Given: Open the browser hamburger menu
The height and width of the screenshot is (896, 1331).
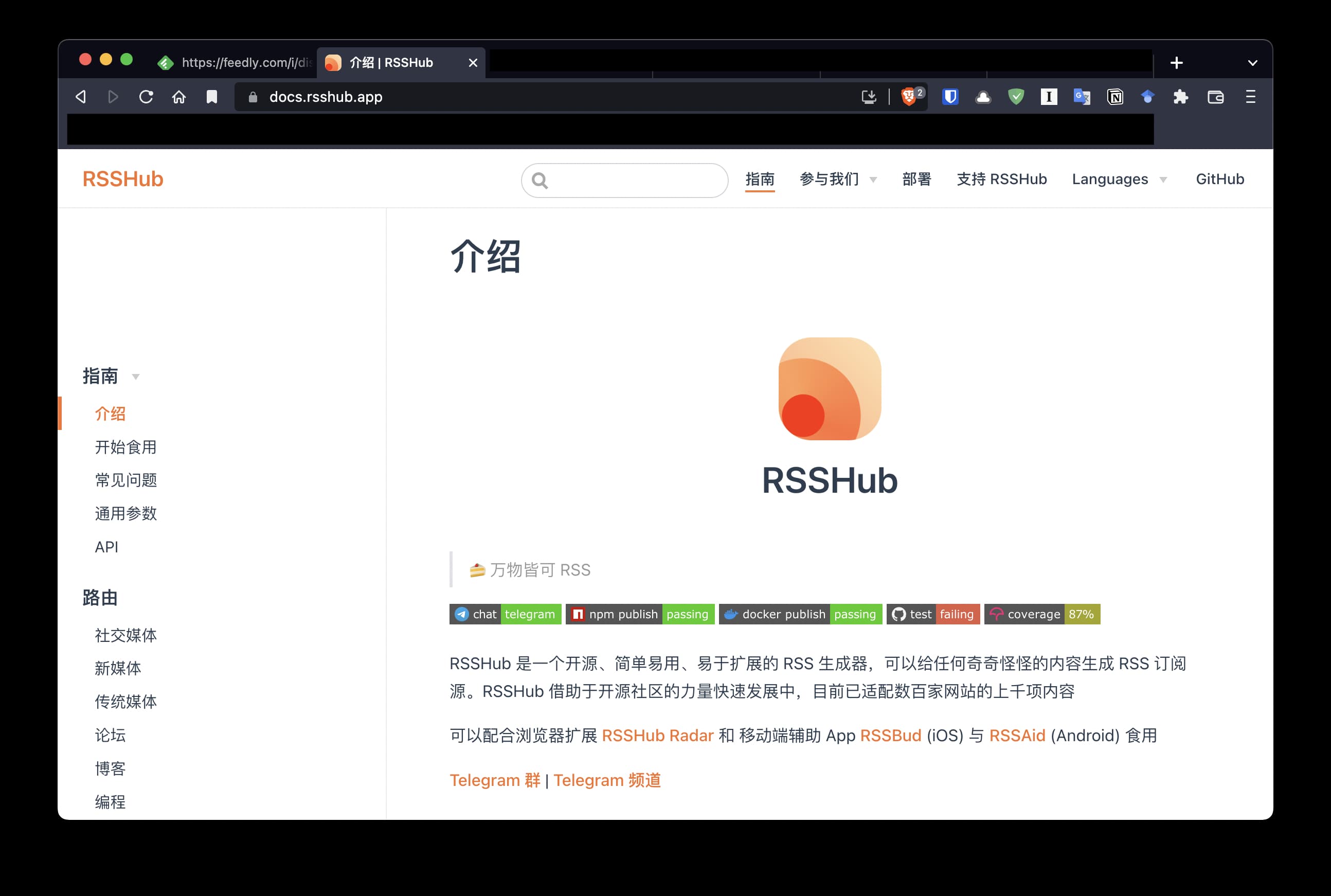Looking at the screenshot, I should click(x=1250, y=97).
